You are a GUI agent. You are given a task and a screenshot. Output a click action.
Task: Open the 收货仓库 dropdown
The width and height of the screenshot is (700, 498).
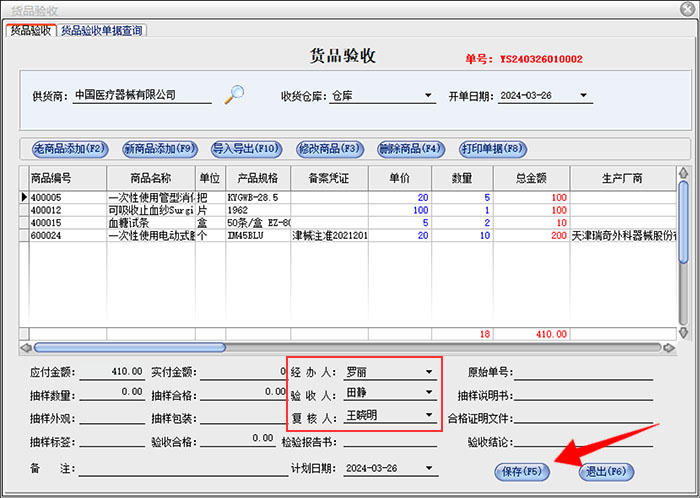pos(429,97)
